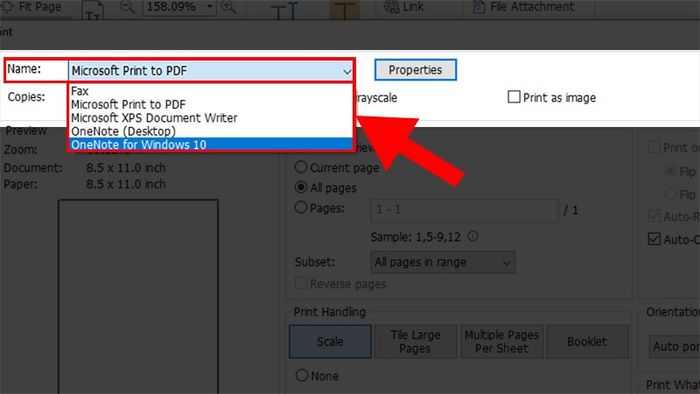Select Multiple Pages Per Sheet option
Screen dimensions: 700x394
pos(501,341)
